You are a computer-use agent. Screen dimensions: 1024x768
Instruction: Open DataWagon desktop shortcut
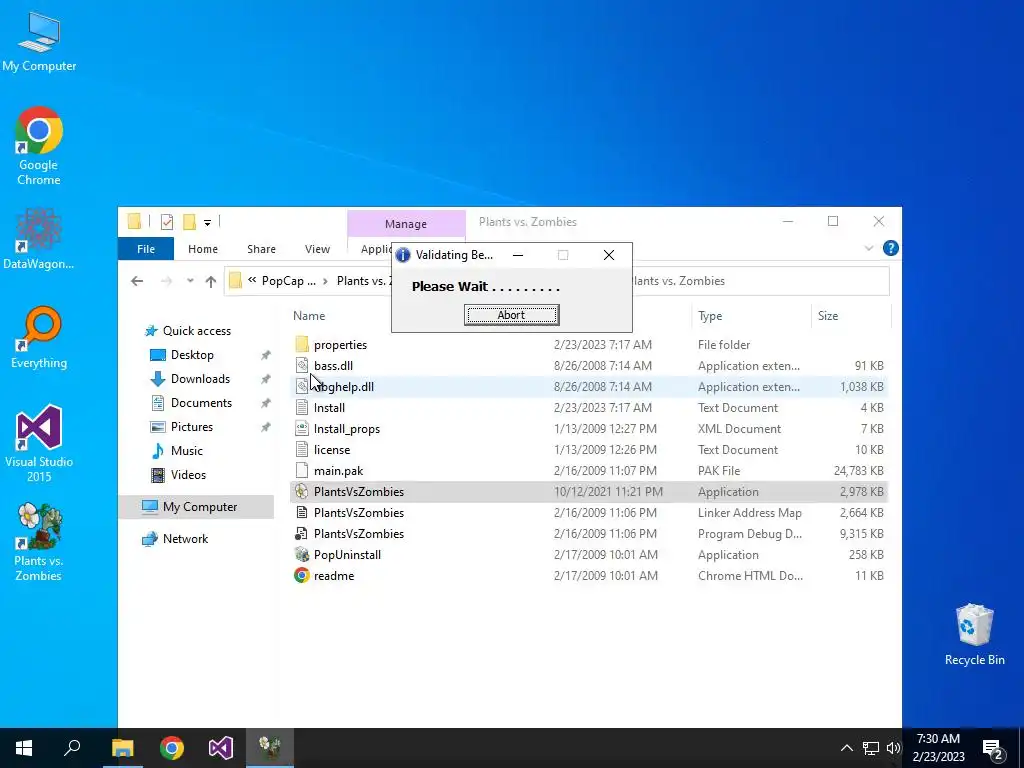pyautogui.click(x=39, y=239)
